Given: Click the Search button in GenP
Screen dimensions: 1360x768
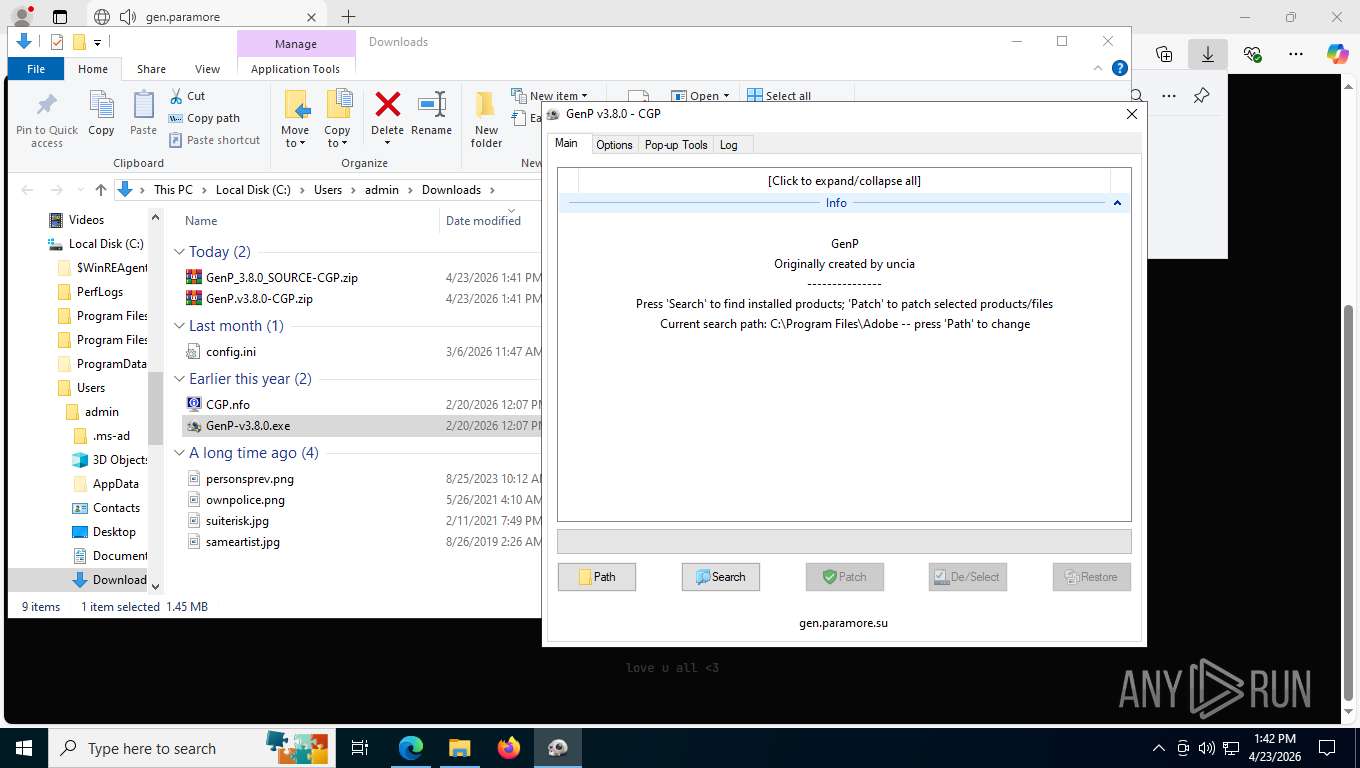Looking at the screenshot, I should [x=721, y=577].
